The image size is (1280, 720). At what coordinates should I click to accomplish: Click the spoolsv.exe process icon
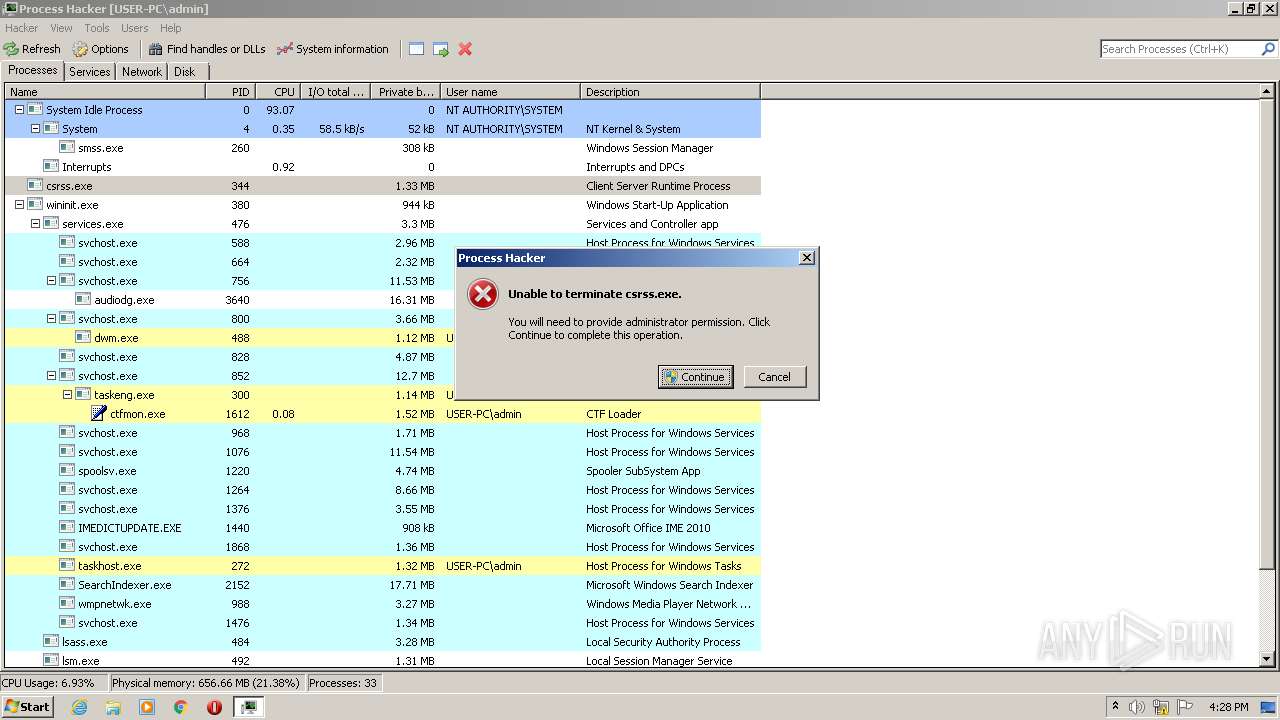[x=67, y=471]
